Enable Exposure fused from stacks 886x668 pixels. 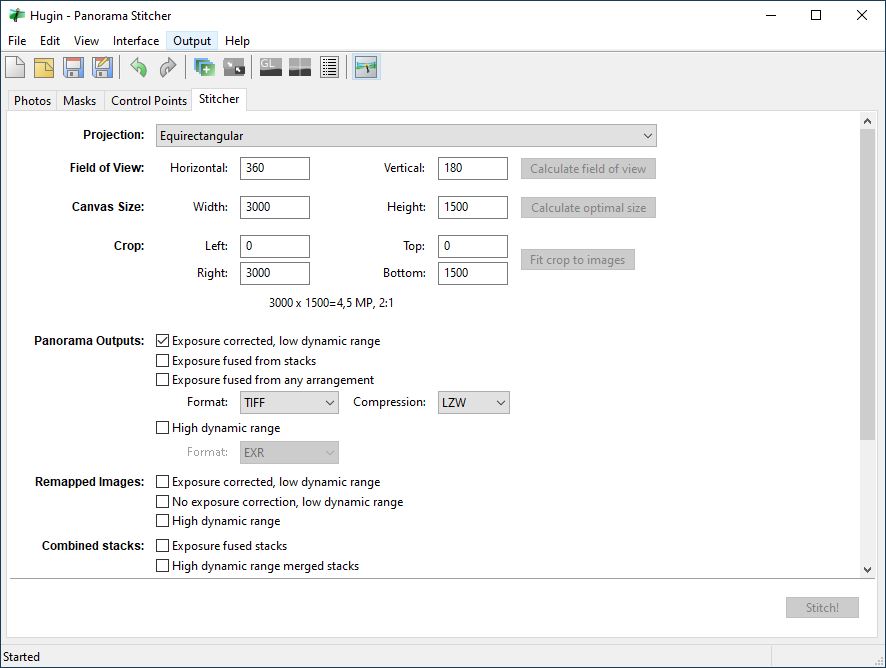[162, 361]
